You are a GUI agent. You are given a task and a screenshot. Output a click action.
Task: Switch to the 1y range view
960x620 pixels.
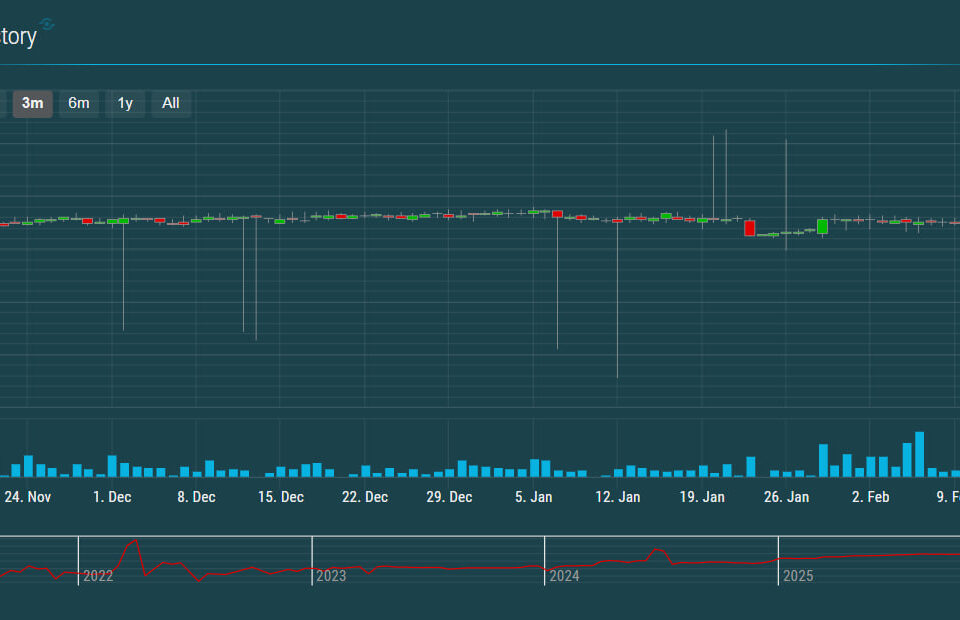(125, 103)
